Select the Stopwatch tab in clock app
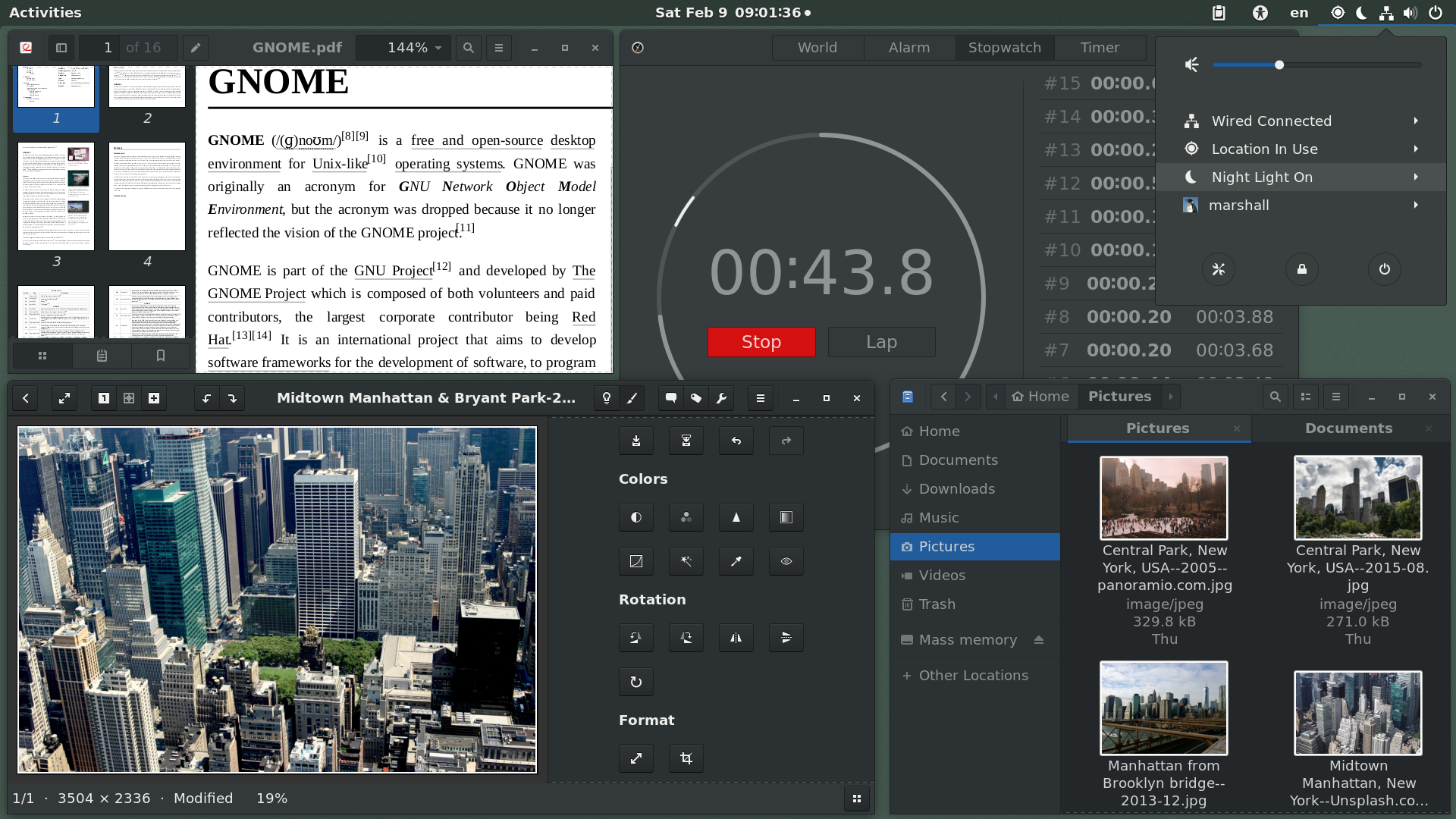This screenshot has height=819, width=1456. point(1004,47)
